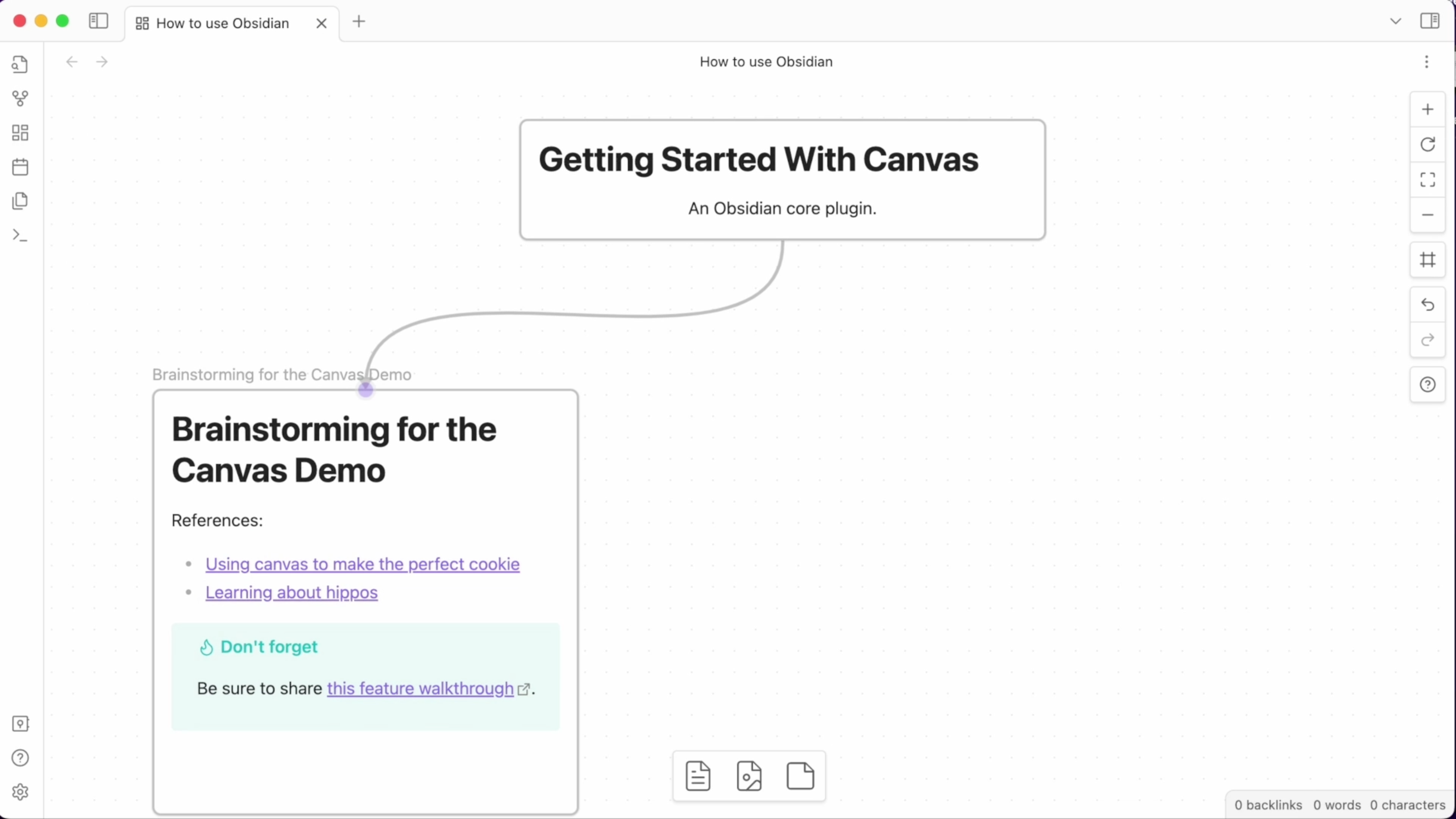
Task: Insert template via ribbon icon
Action: (x=20, y=201)
